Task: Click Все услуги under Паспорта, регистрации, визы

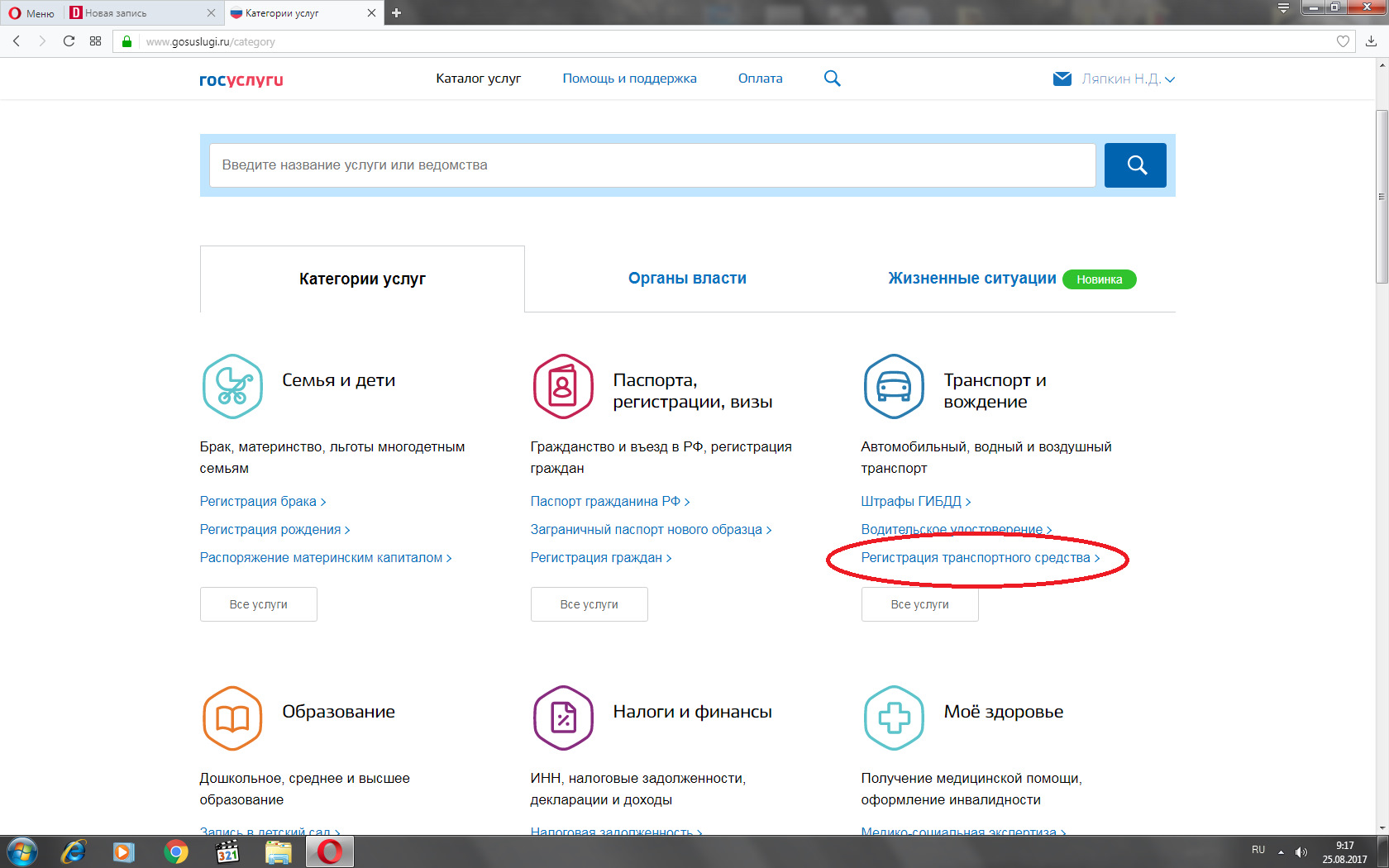Action: [589, 604]
